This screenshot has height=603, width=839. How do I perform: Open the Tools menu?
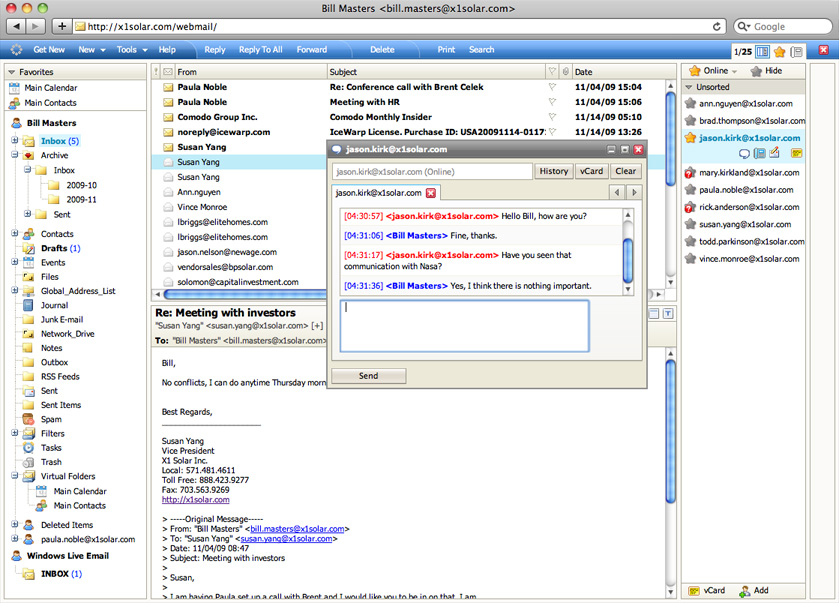(x=126, y=50)
